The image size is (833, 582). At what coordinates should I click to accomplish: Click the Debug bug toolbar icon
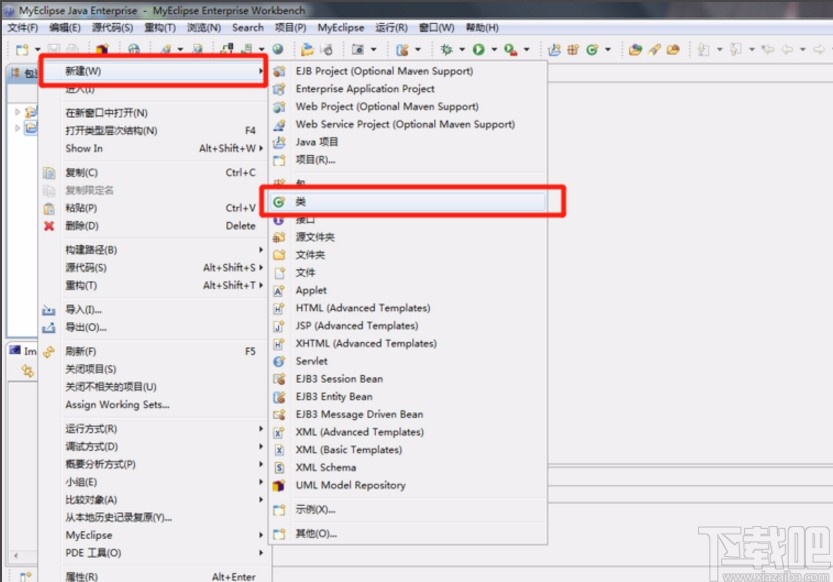[x=446, y=49]
